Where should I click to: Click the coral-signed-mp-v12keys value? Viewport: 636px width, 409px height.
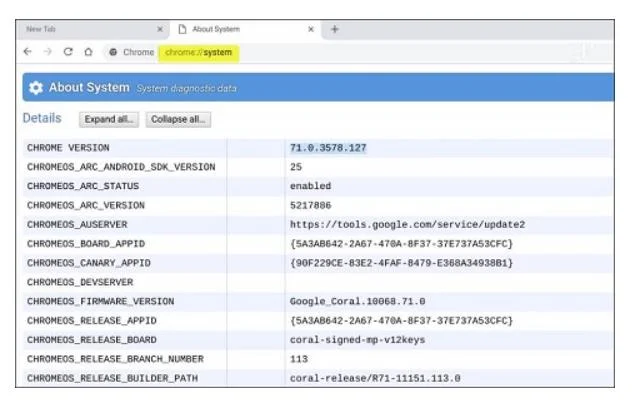(357, 340)
